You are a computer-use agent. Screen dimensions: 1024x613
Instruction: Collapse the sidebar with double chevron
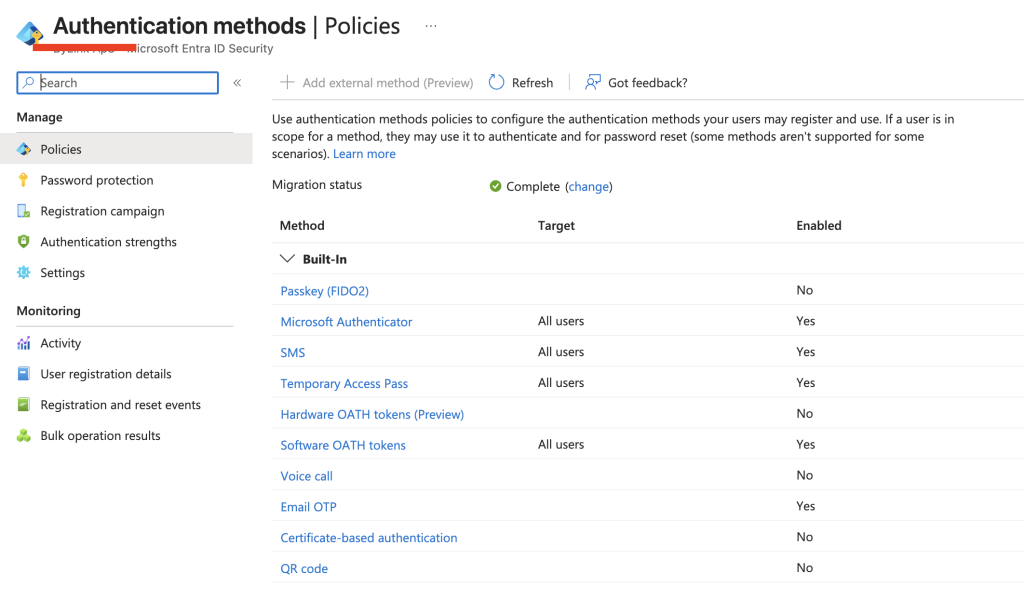pyautogui.click(x=237, y=83)
